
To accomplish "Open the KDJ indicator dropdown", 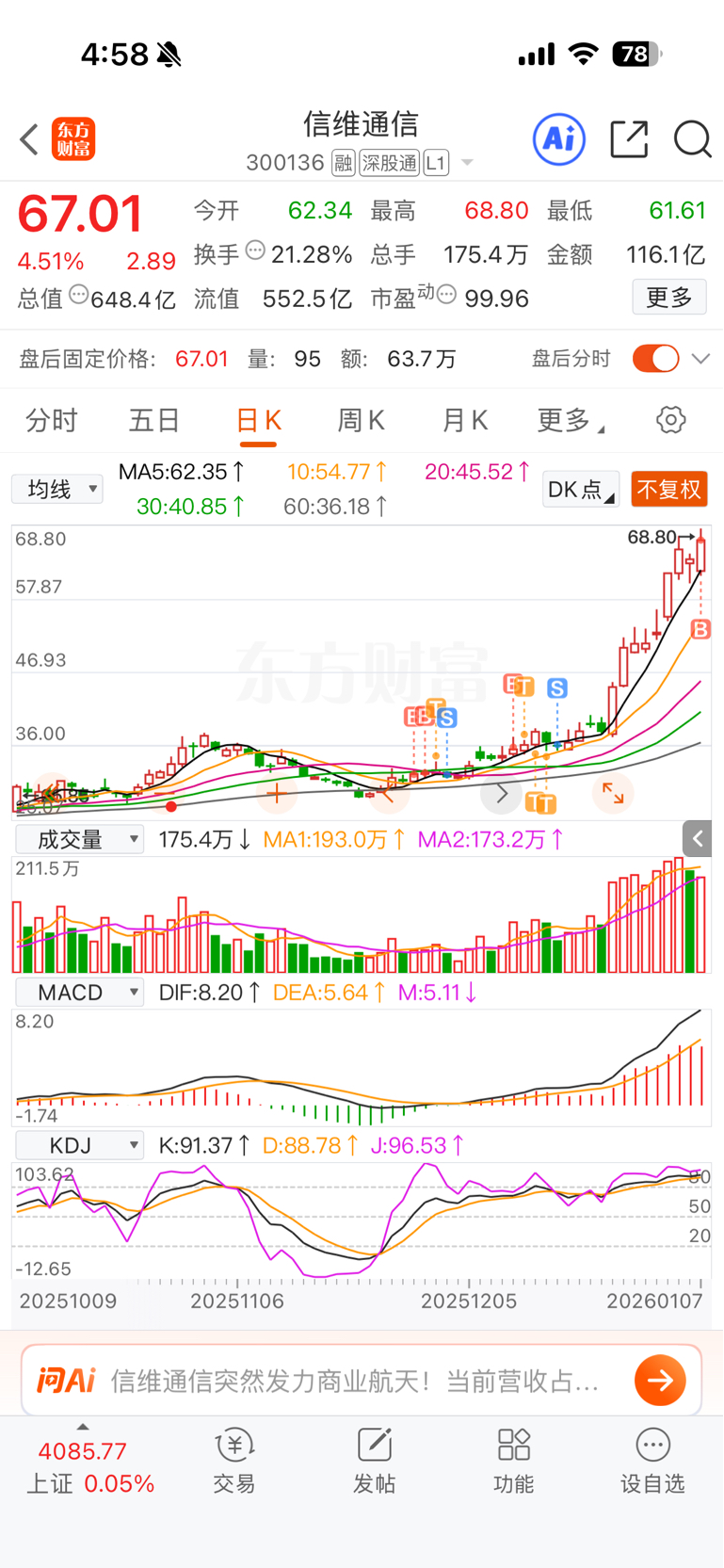I will pyautogui.click(x=79, y=1146).
